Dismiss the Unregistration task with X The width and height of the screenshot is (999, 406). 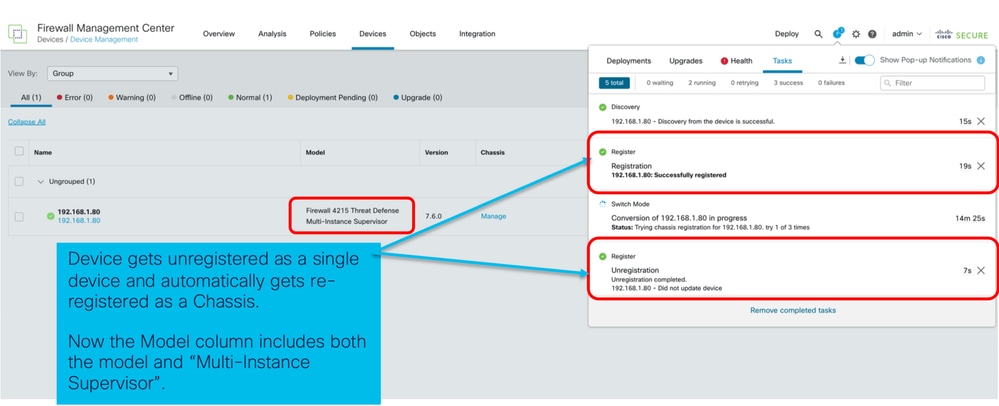(981, 270)
